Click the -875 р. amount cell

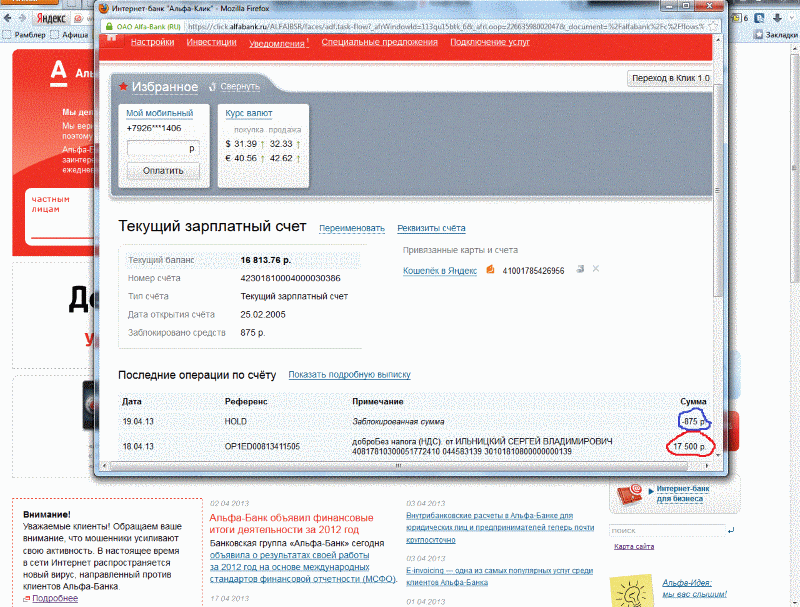click(693, 421)
